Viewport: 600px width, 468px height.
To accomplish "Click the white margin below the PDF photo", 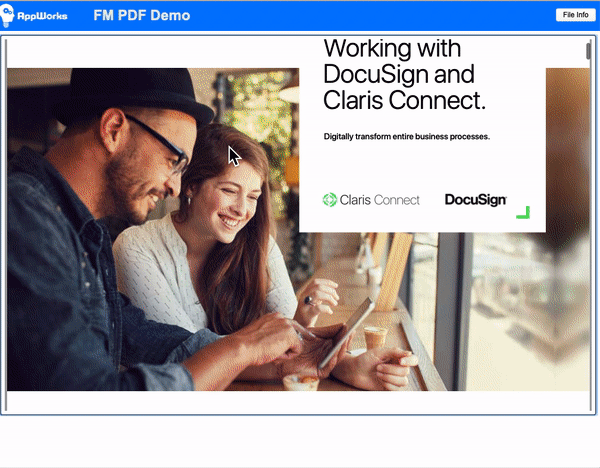I will tap(298, 402).
